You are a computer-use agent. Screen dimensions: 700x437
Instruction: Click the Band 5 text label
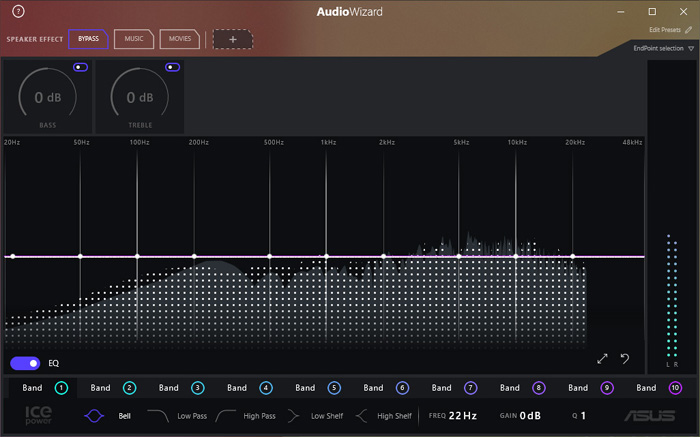[x=305, y=388]
